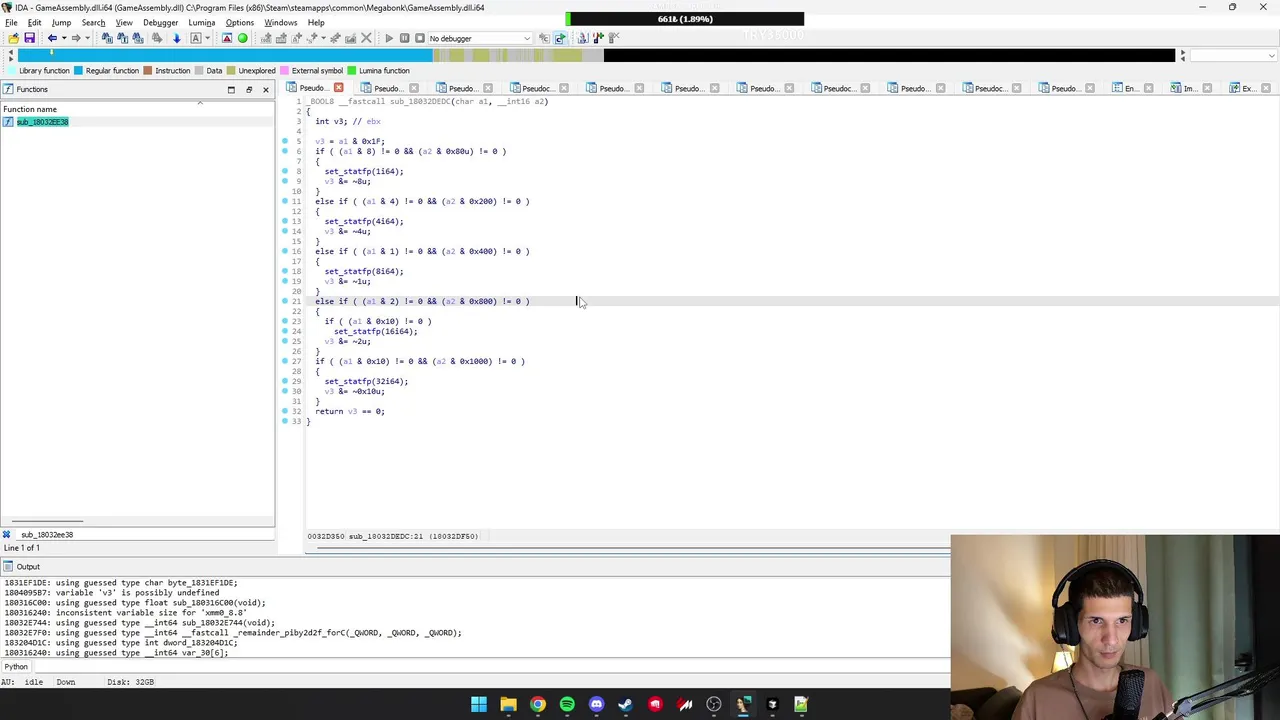Expand the jump forward history dropdown arrow
Screen dimensions: 1280x720
coord(87,38)
